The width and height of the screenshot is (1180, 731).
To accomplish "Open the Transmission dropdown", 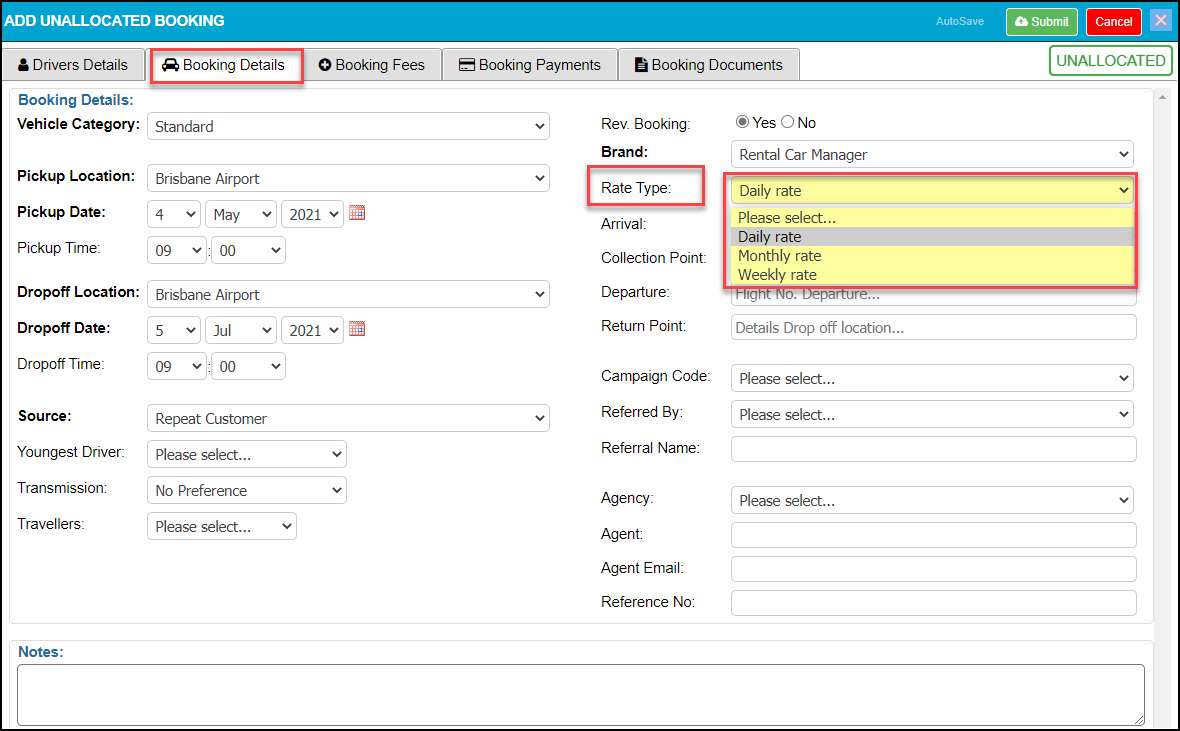I will click(247, 491).
